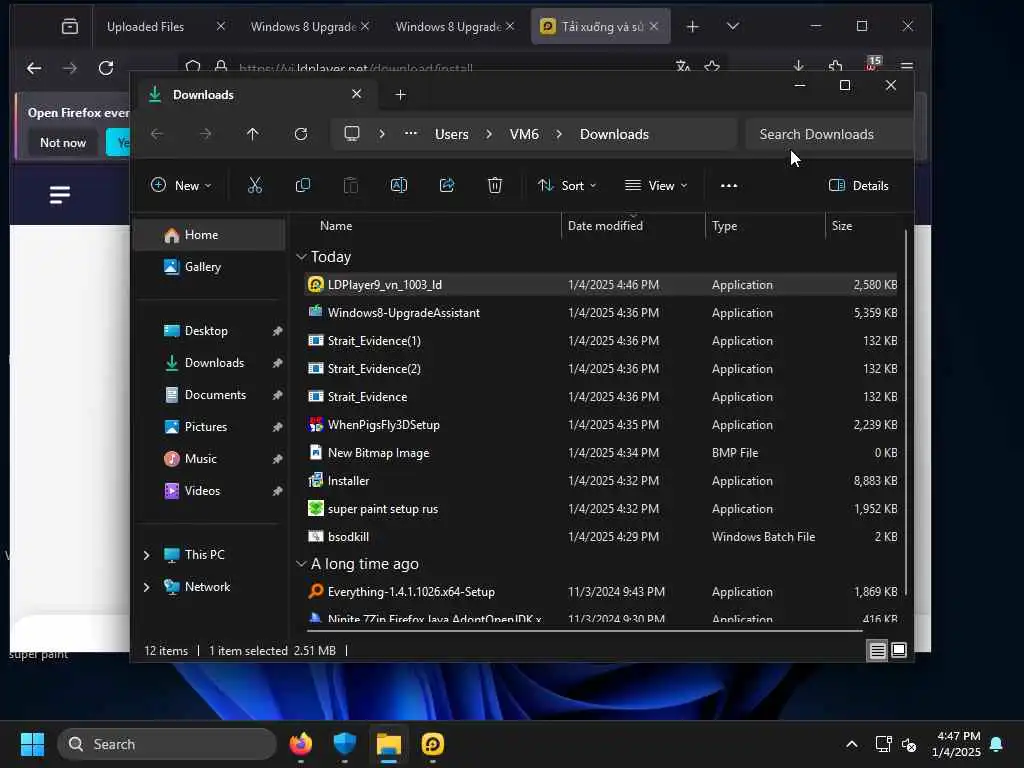Collapse the A long time ago group
The image size is (1024, 768).
tap(301, 564)
